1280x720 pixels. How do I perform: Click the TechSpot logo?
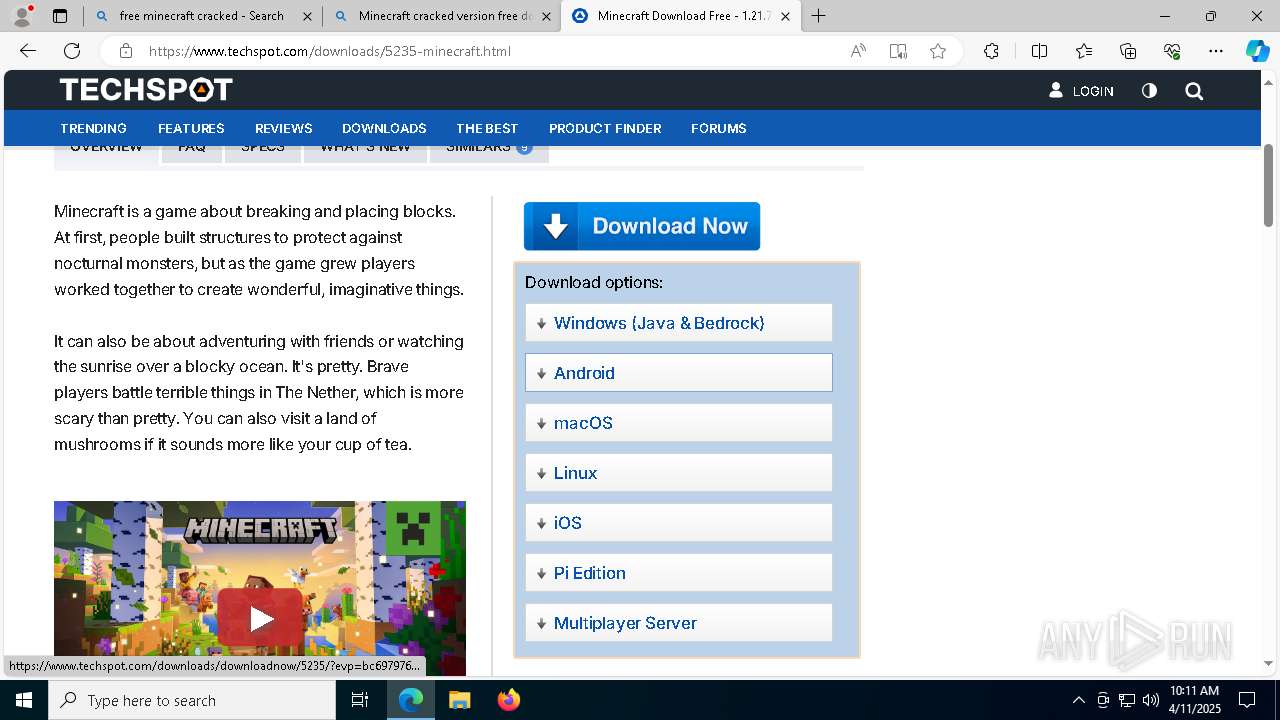[146, 90]
